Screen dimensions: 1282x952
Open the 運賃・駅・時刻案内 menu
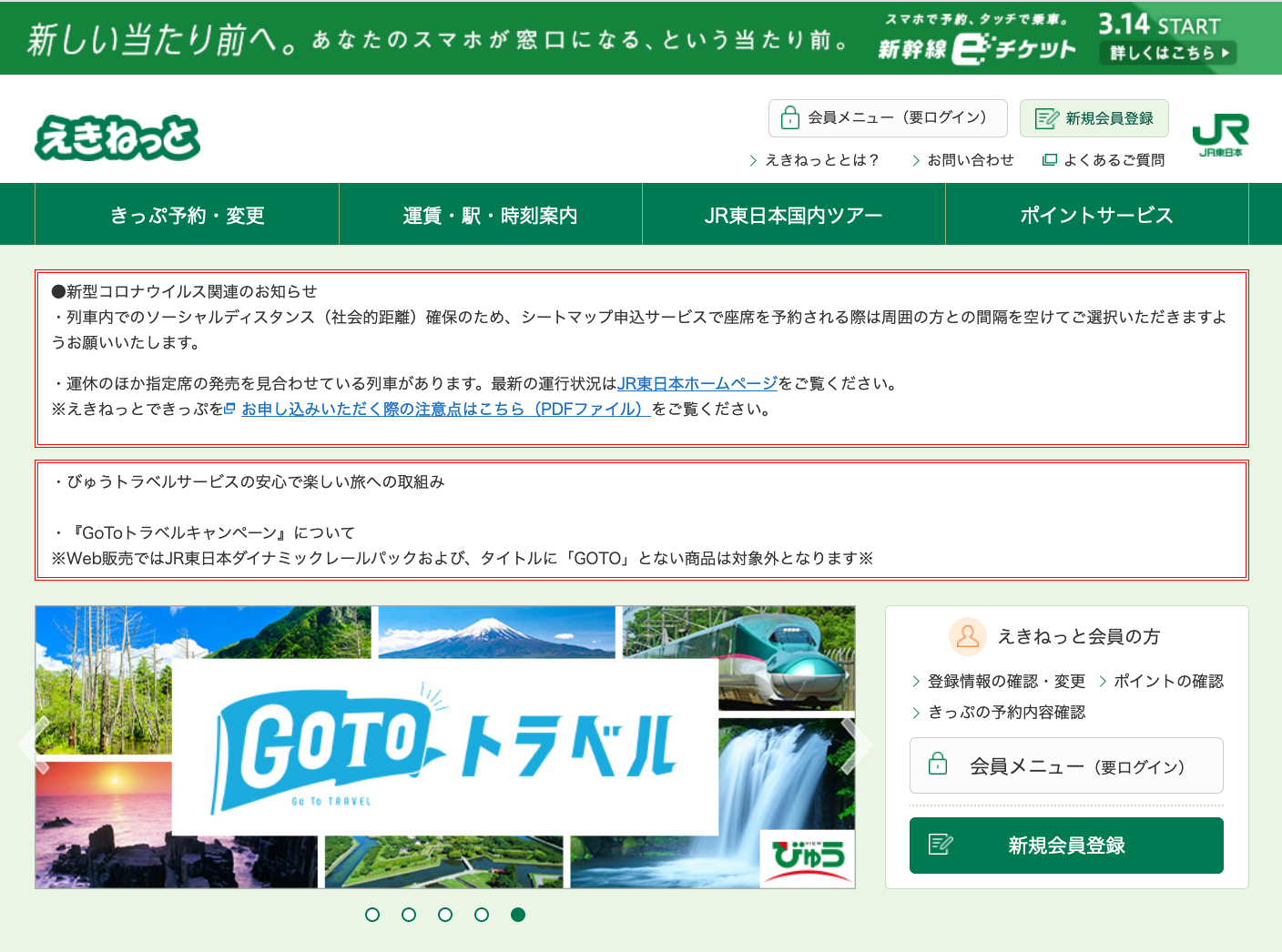coord(490,215)
